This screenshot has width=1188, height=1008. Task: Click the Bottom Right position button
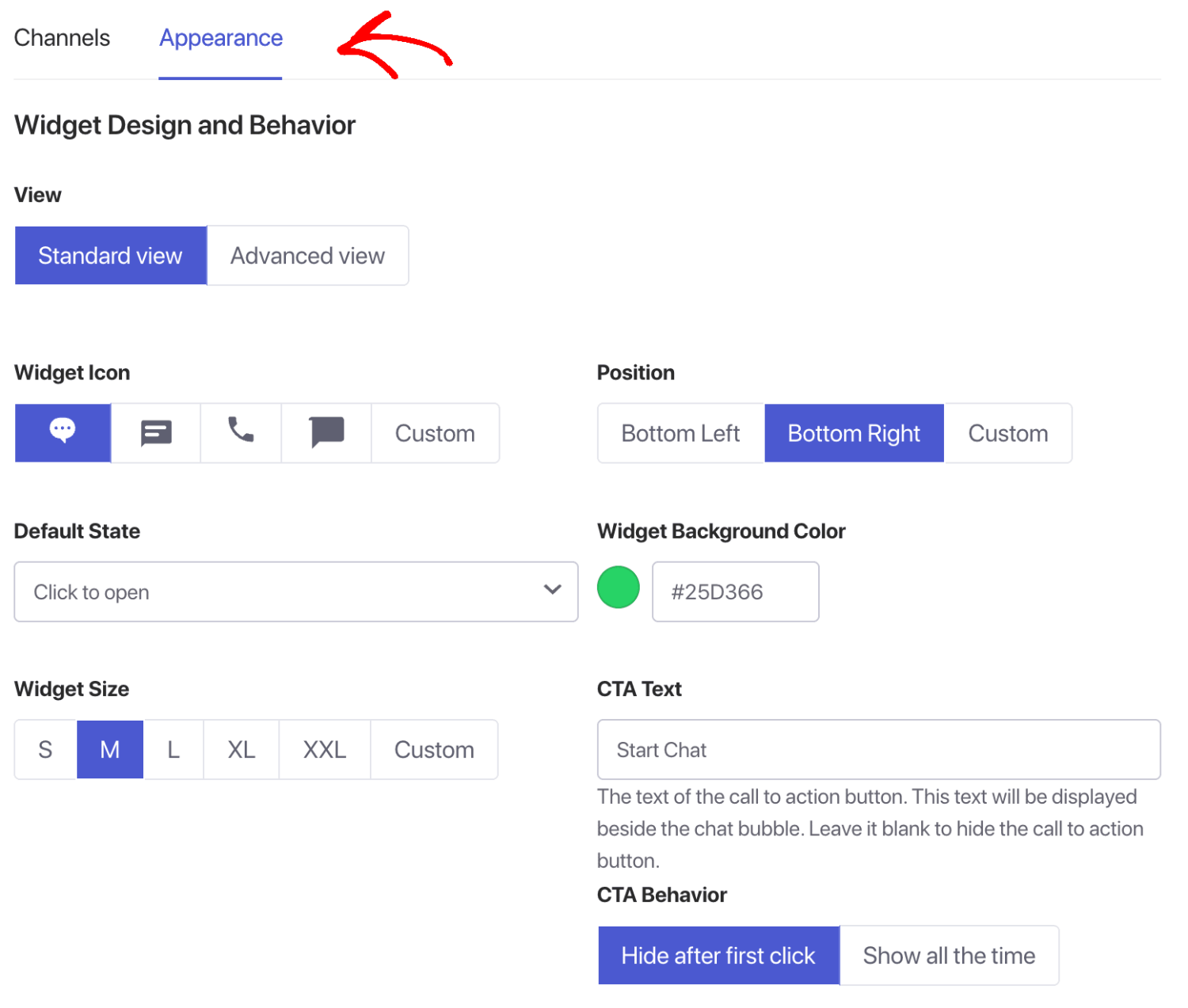(853, 432)
